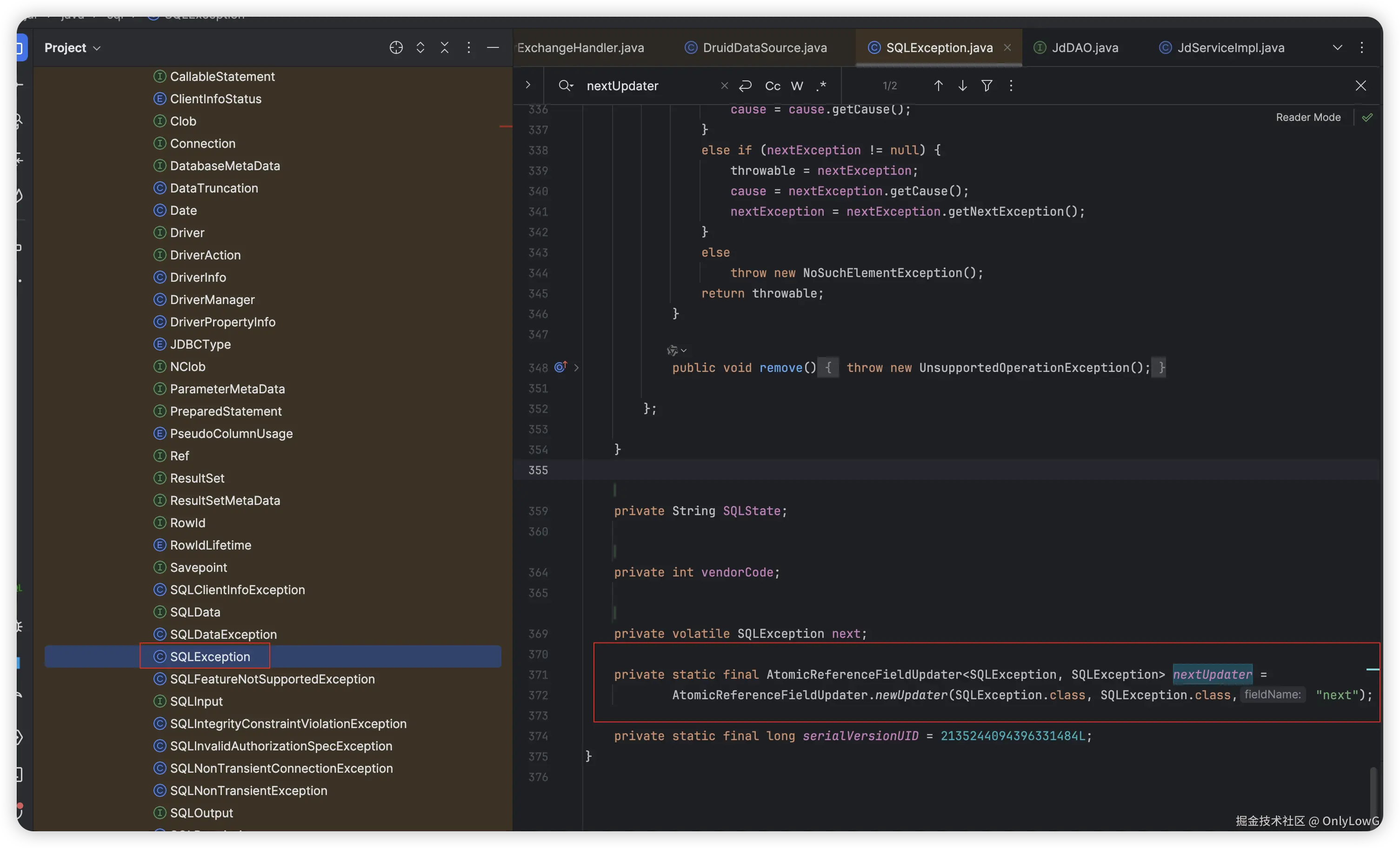Click the Select Opened File locate icon

point(396,48)
